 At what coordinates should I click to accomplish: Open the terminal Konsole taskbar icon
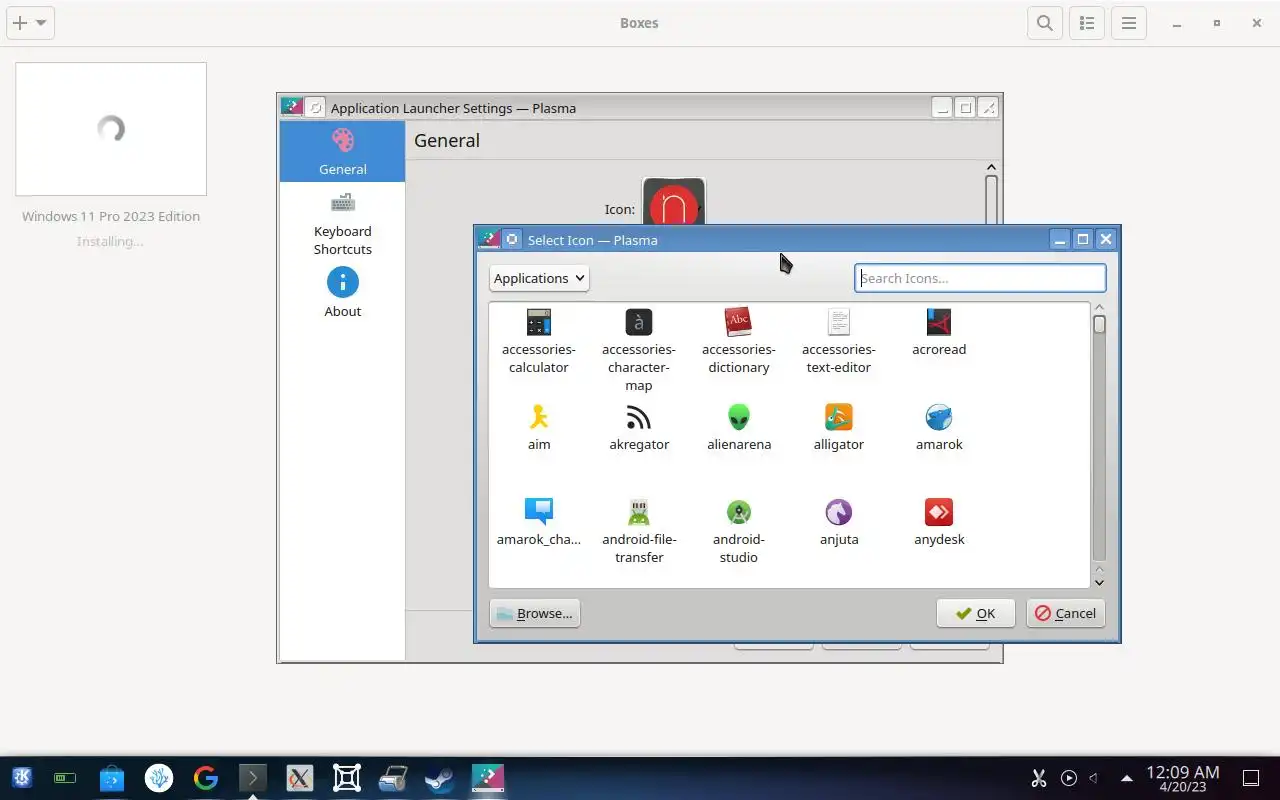click(x=252, y=778)
